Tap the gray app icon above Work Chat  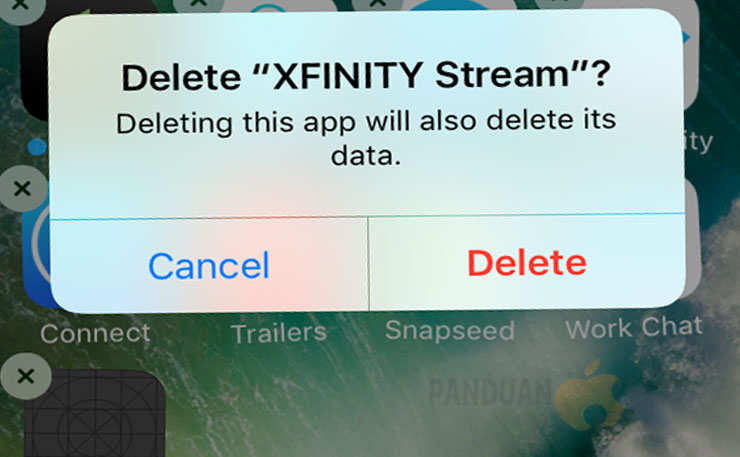(693, 238)
